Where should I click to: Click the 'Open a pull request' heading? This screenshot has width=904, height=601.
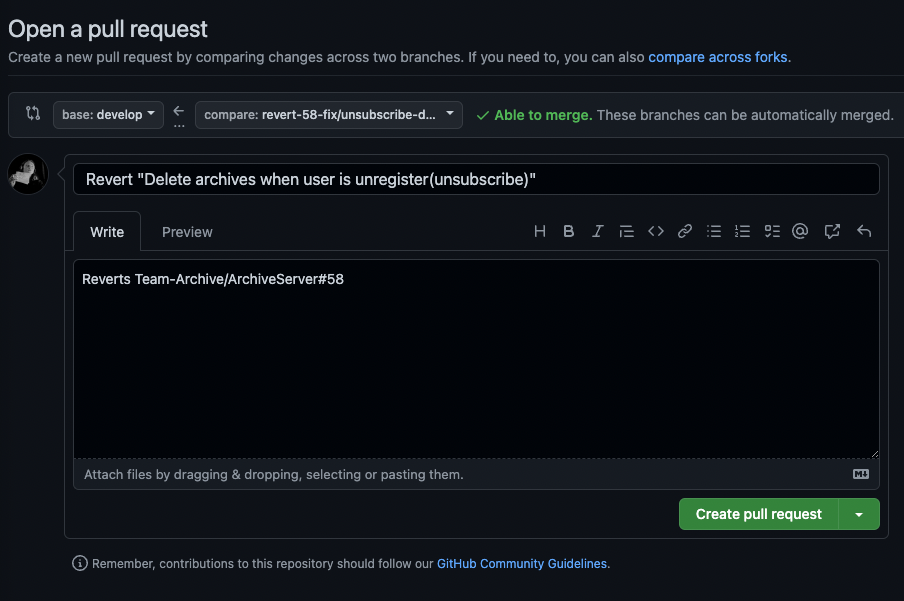coord(108,29)
